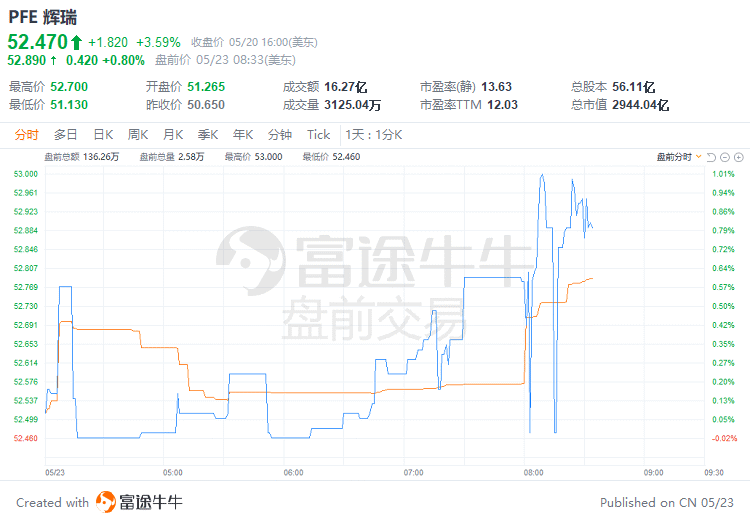Click the -0.02% right axis label
This screenshot has height=523, width=750.
click(724, 438)
